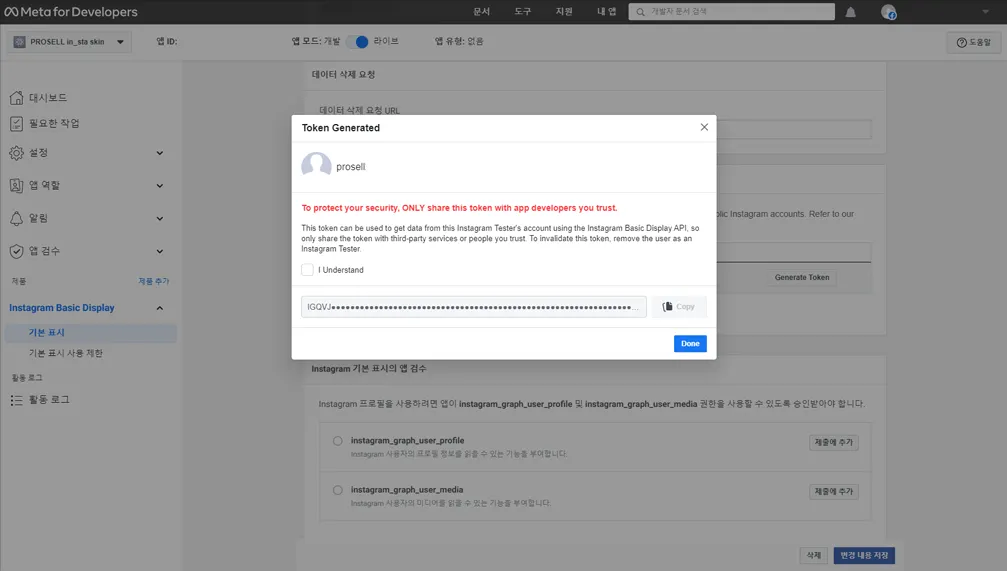Click the 삭제 button at the bottom

click(x=814, y=556)
